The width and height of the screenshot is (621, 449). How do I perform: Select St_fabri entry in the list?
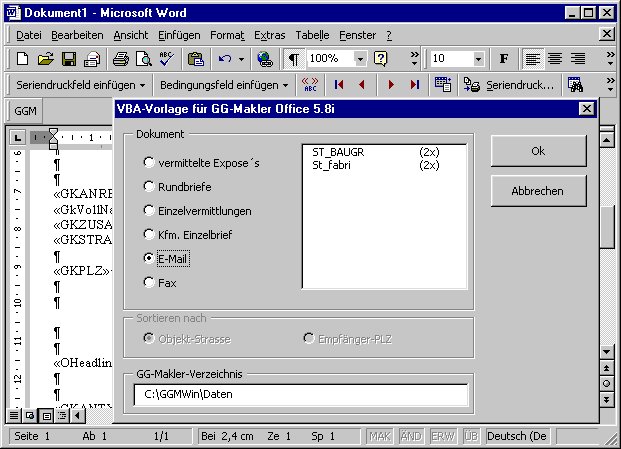(384, 165)
